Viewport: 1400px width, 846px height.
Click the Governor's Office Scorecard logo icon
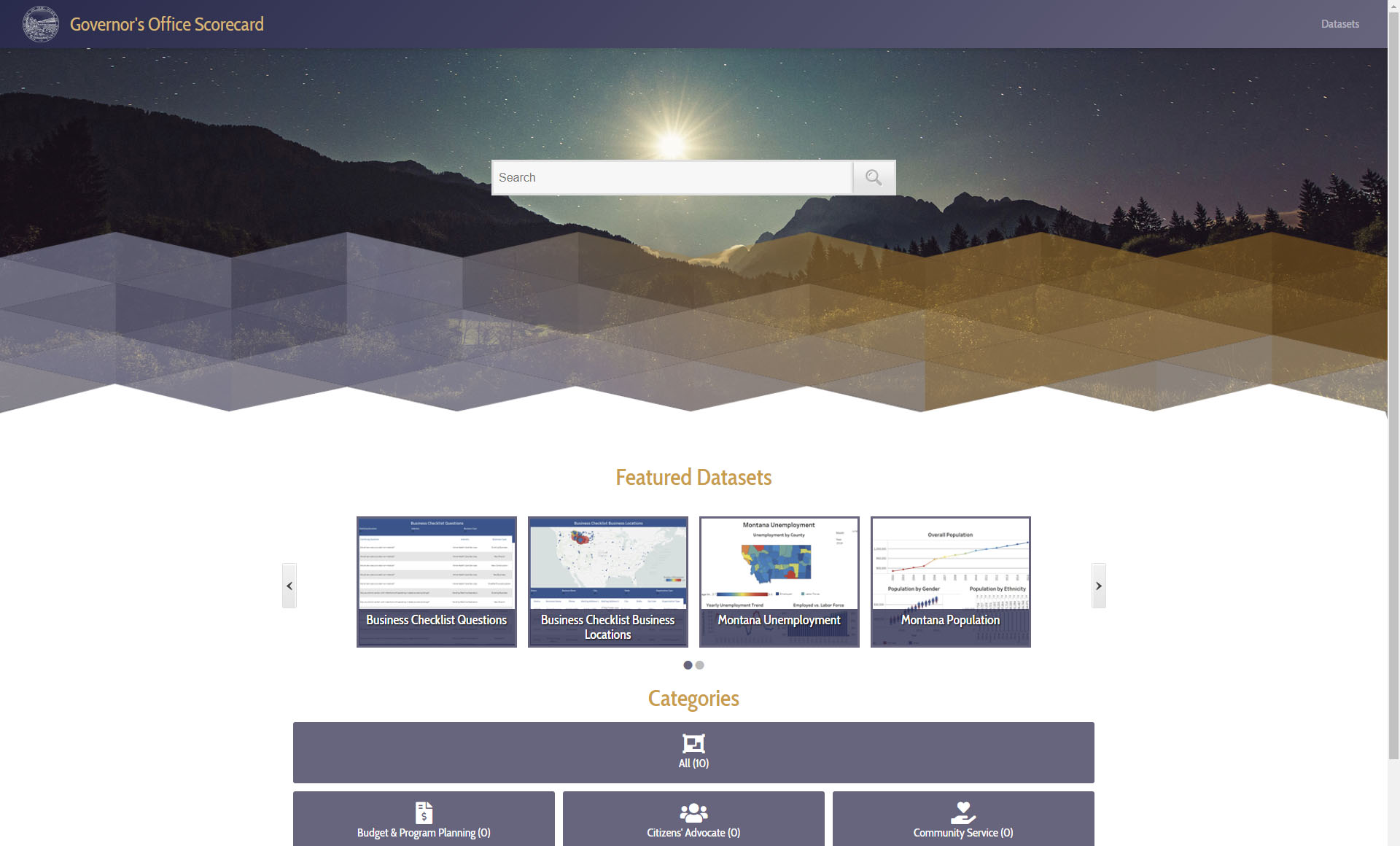click(39, 24)
